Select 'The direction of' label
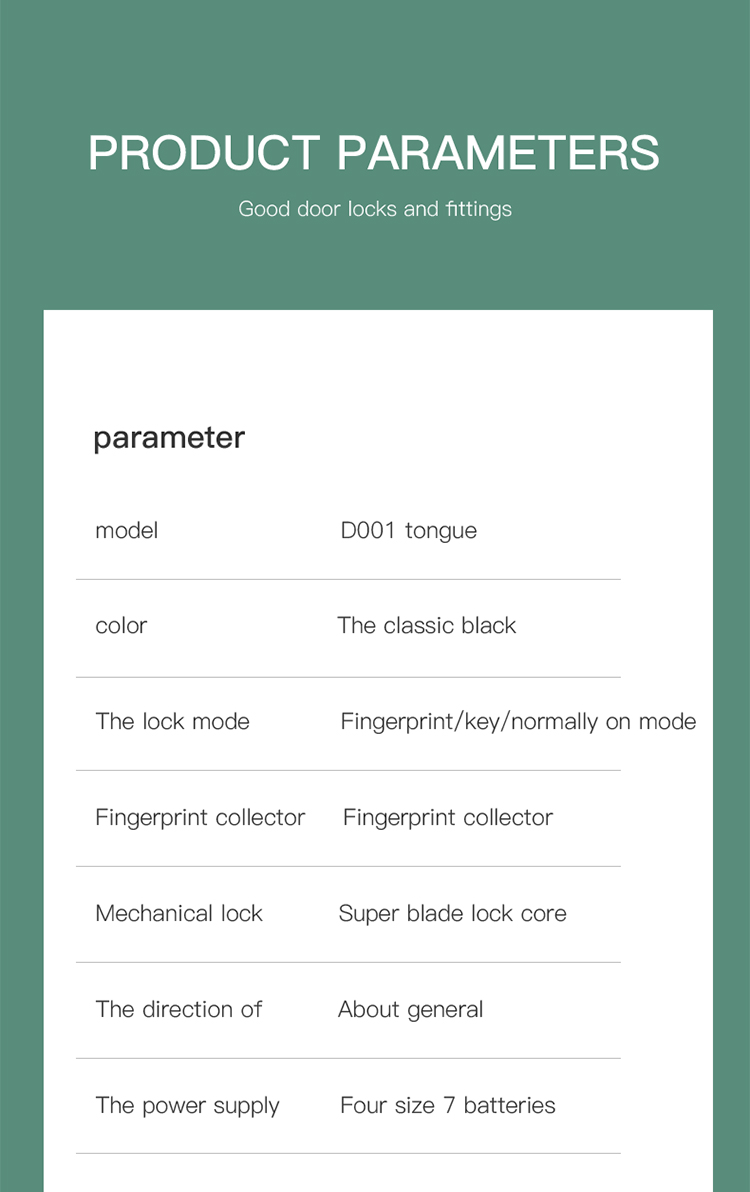The image size is (750, 1192). tap(179, 1010)
